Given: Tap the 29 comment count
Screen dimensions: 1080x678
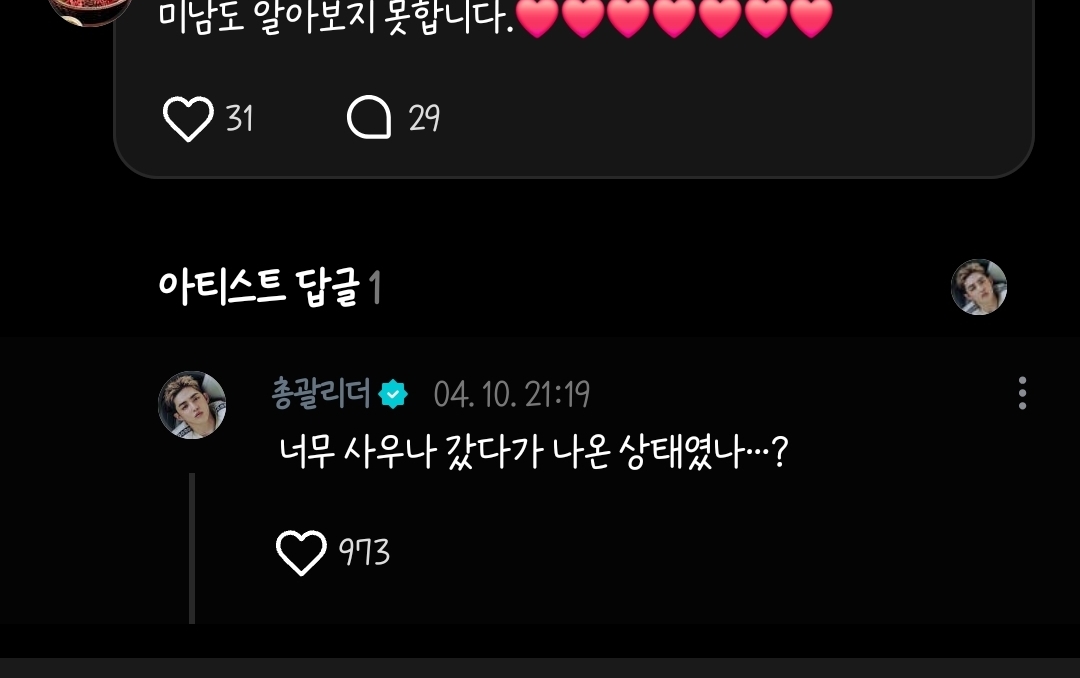Looking at the screenshot, I should (424, 118).
